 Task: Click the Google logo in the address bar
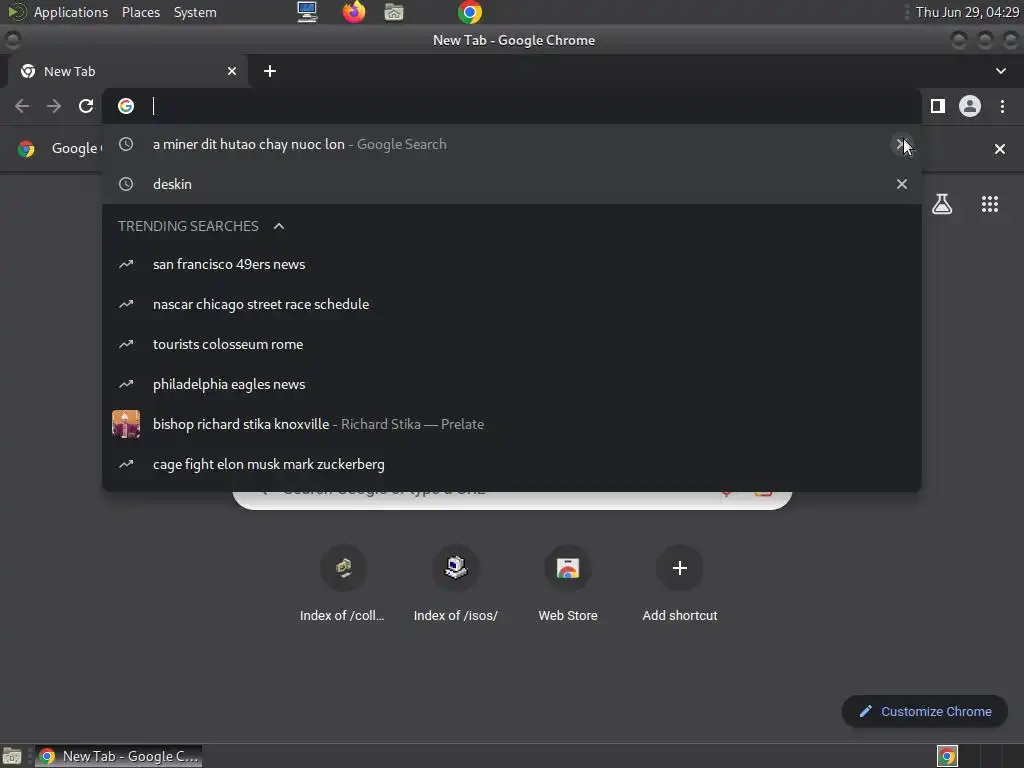(x=126, y=106)
